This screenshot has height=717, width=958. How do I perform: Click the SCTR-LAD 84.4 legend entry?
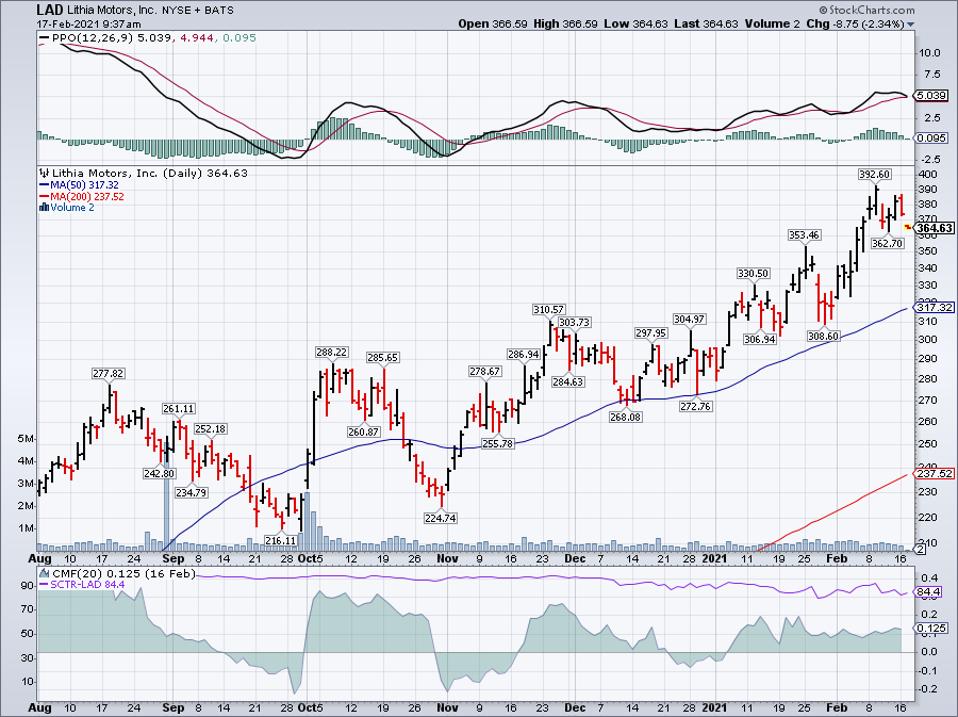89,585
